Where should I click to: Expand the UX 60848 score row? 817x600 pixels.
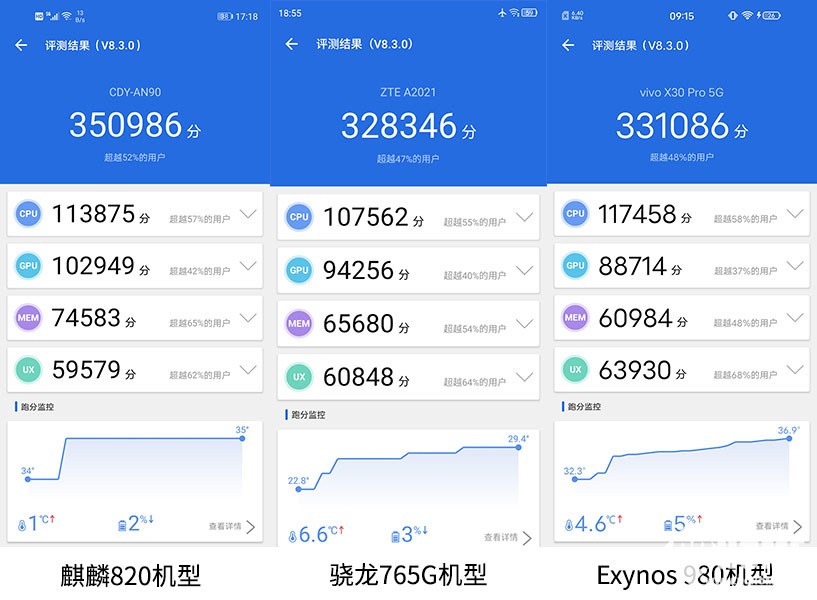click(524, 377)
